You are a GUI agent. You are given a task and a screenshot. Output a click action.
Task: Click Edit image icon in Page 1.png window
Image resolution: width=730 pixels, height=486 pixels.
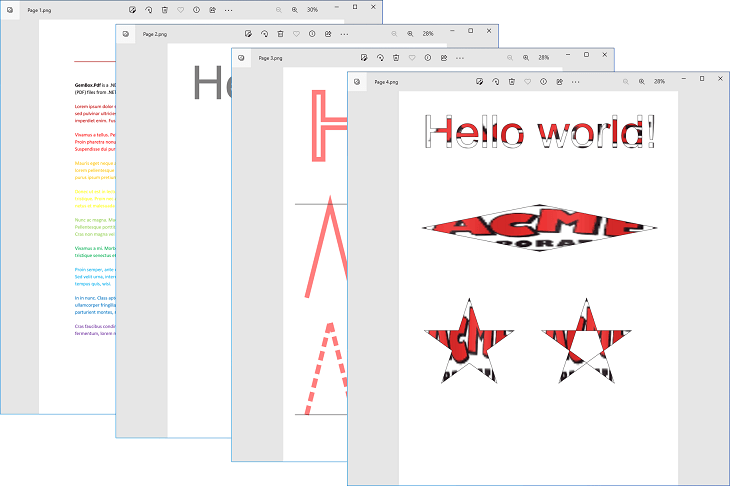coord(133,9)
